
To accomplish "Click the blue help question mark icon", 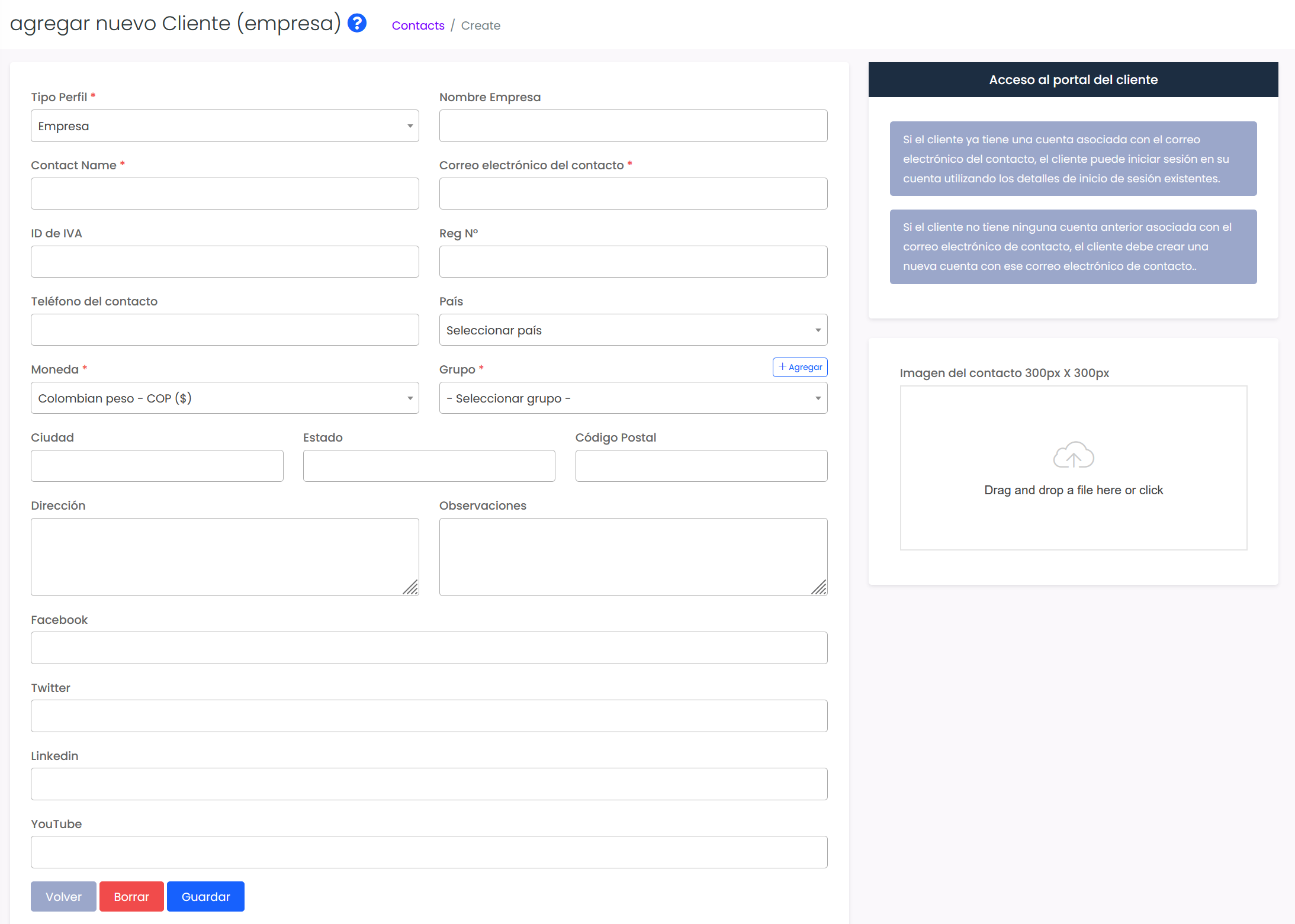I will tap(357, 24).
